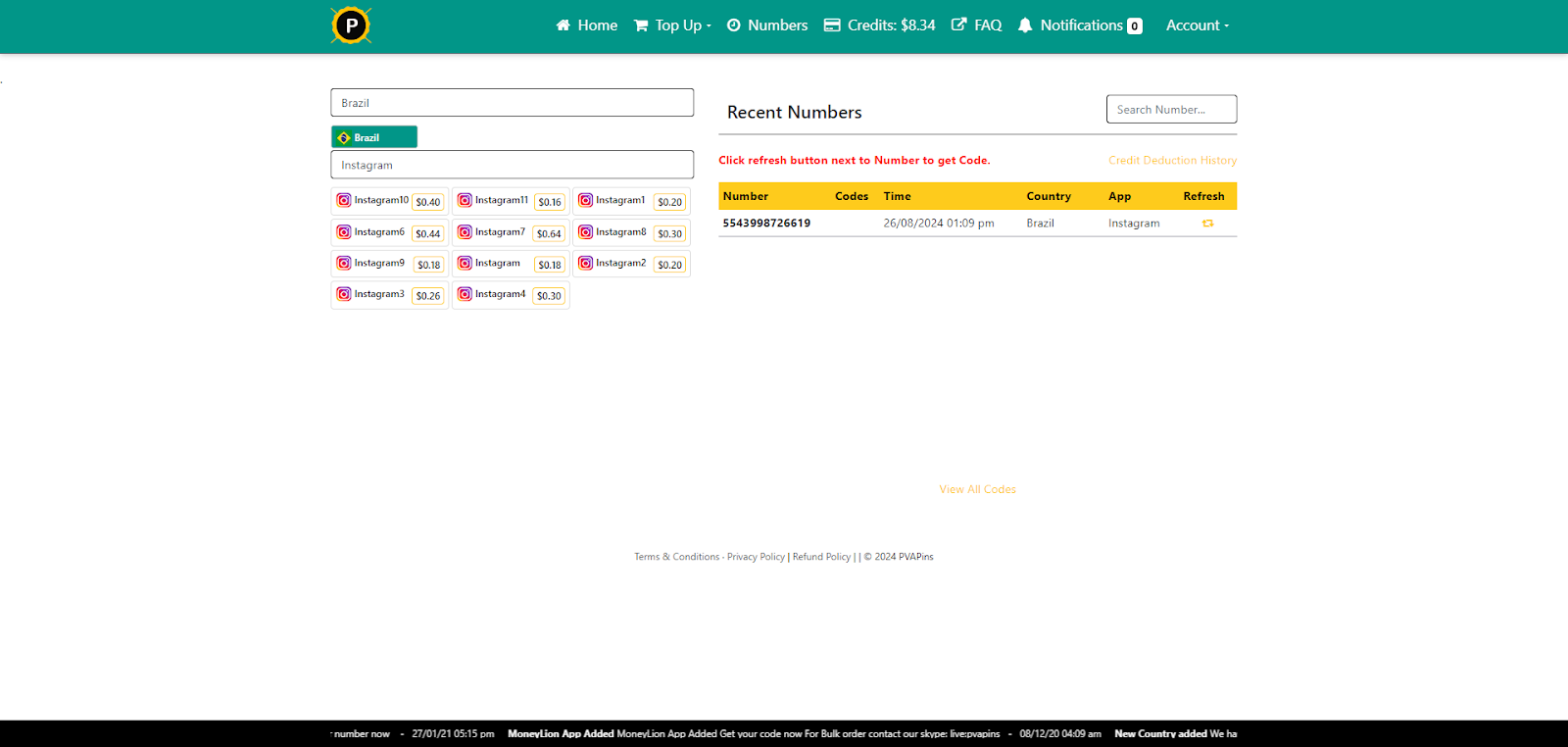The height and width of the screenshot is (747, 1568).
Task: Click the Instagram1 app icon
Action: click(585, 200)
